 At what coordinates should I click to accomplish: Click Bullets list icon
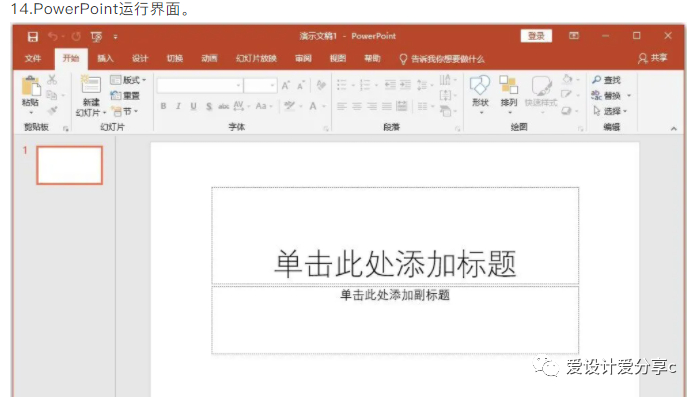tap(342, 85)
